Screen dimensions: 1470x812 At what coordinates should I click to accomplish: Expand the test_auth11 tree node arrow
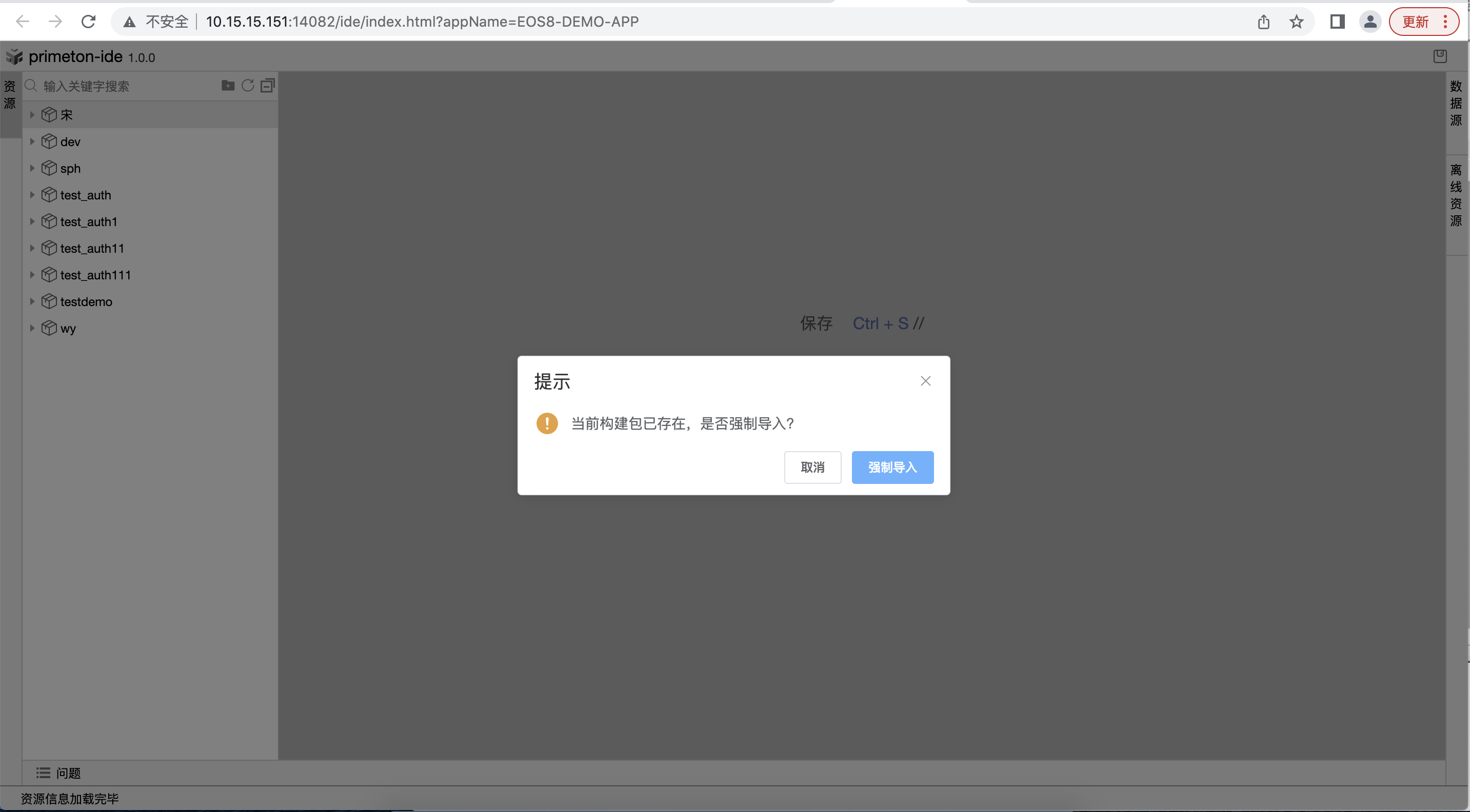32,248
